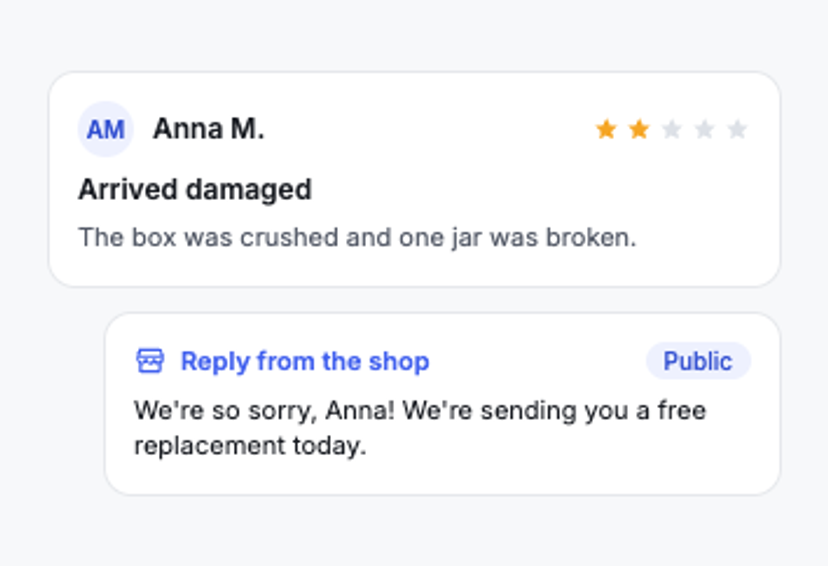Click the Arrived damaged review title

coord(195,190)
